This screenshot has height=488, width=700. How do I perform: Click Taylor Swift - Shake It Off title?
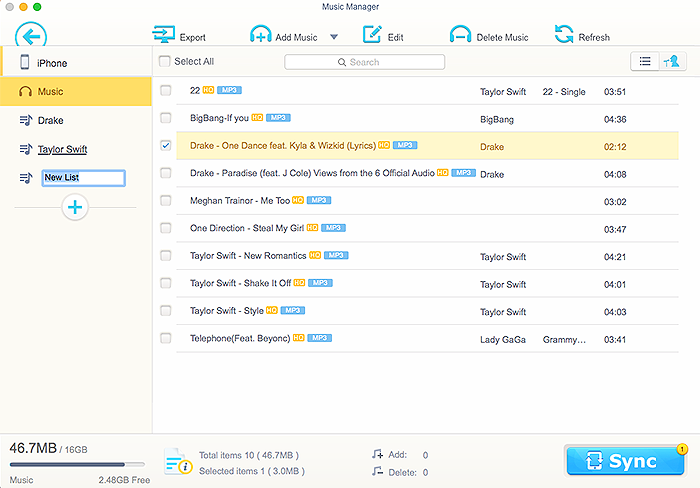pos(240,283)
